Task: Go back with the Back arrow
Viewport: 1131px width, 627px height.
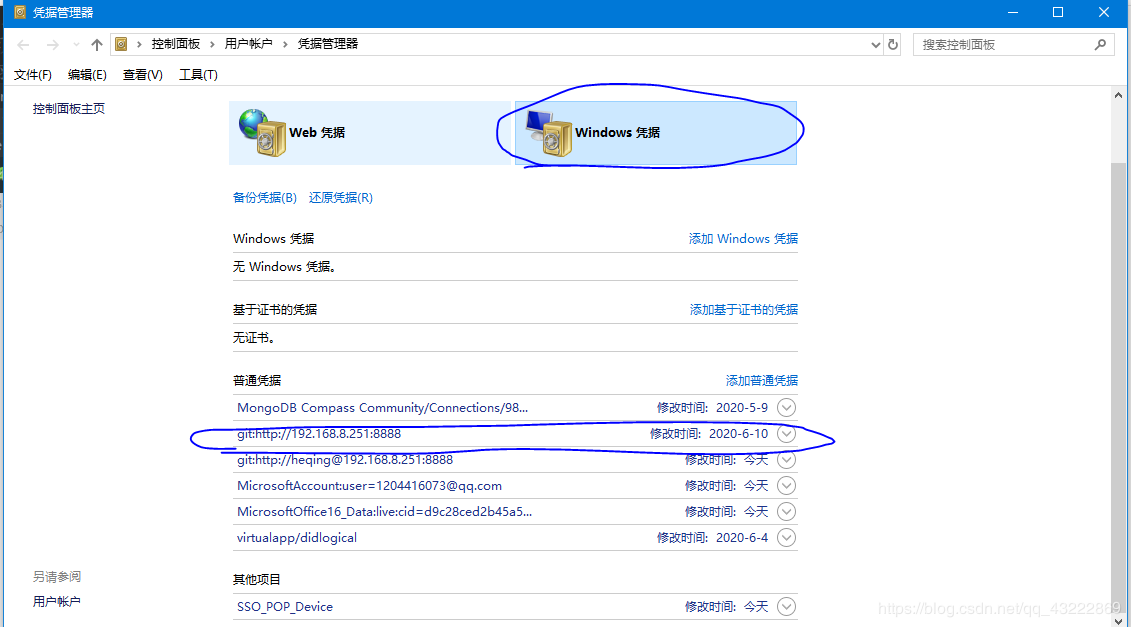Action: [x=23, y=45]
